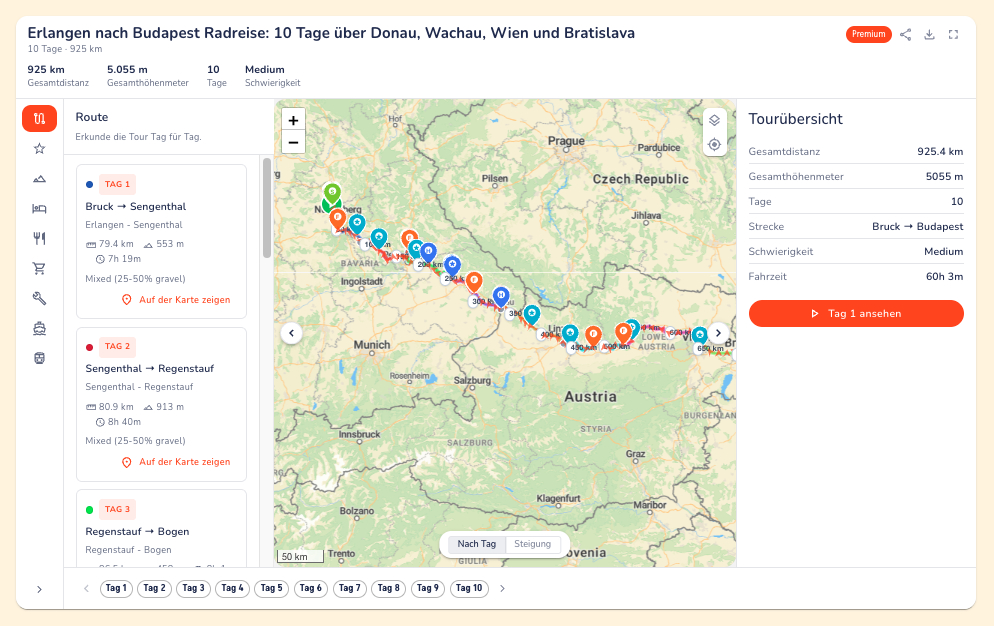Image resolution: width=994 pixels, height=626 pixels.
Task: Switch map coloring to Nach Tag
Action: 477,544
